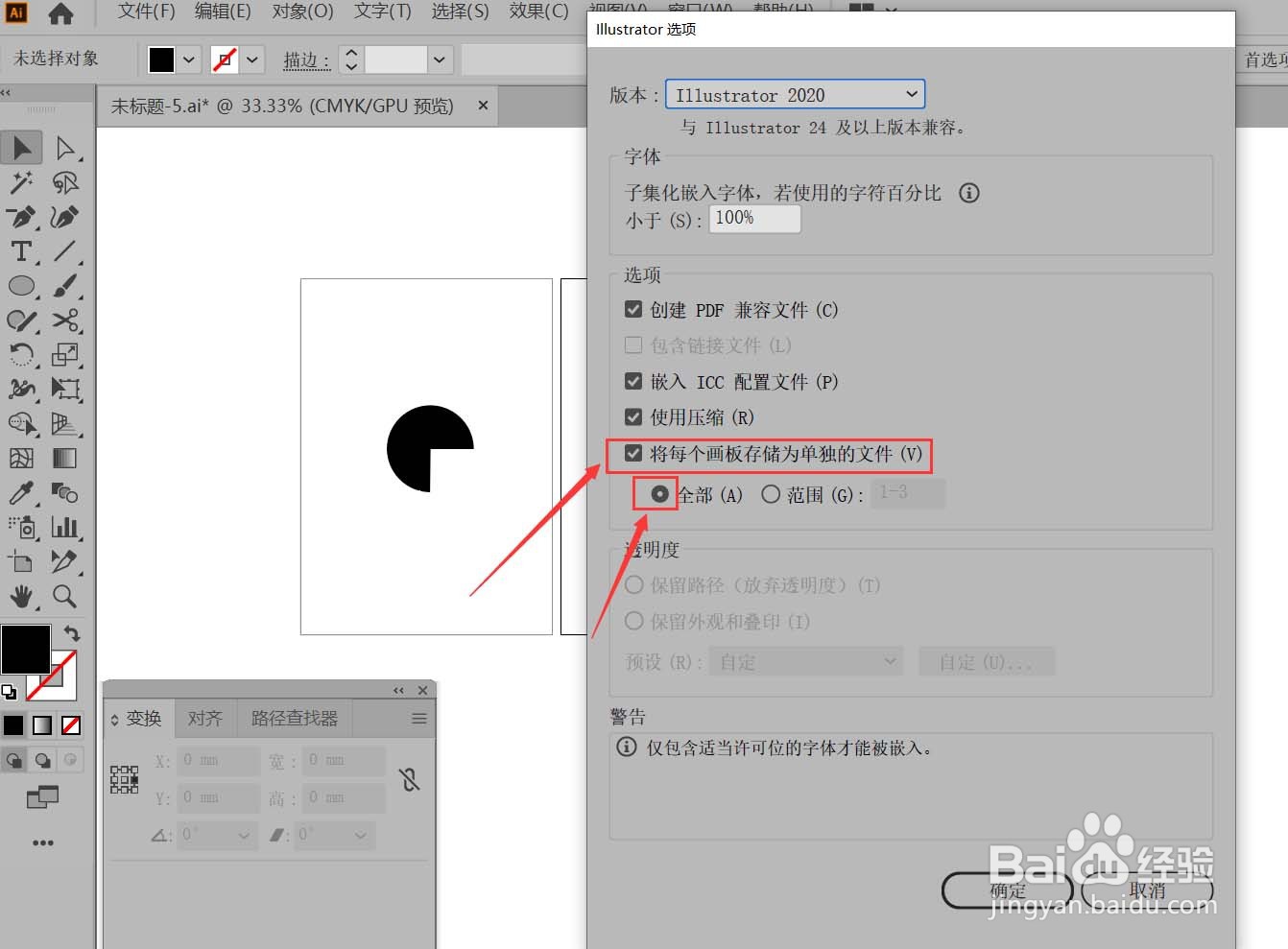Choose the Lasso tool
The width and height of the screenshot is (1288, 949).
coord(64,182)
